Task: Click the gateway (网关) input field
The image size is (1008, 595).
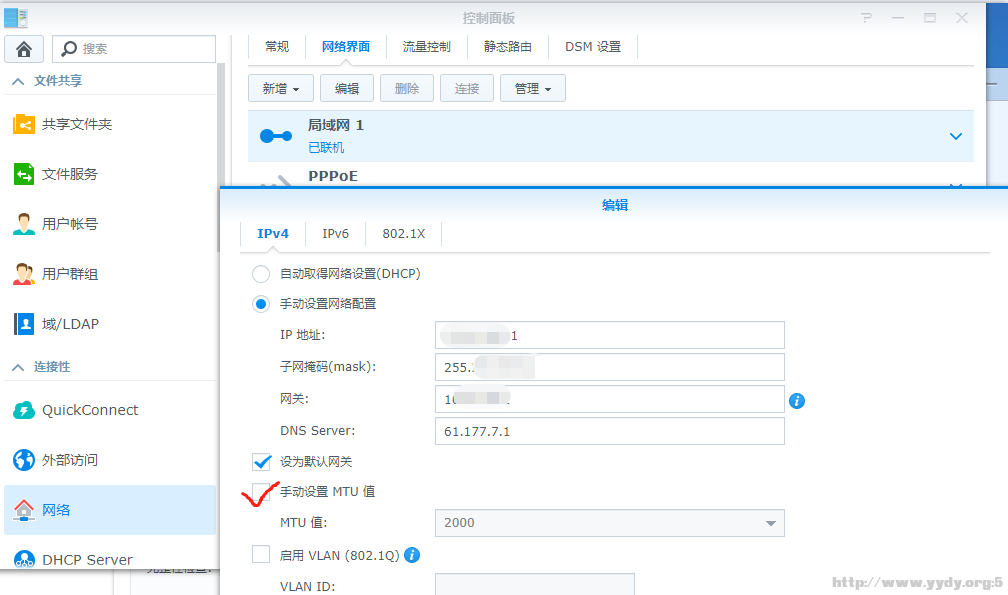Action: (609, 400)
